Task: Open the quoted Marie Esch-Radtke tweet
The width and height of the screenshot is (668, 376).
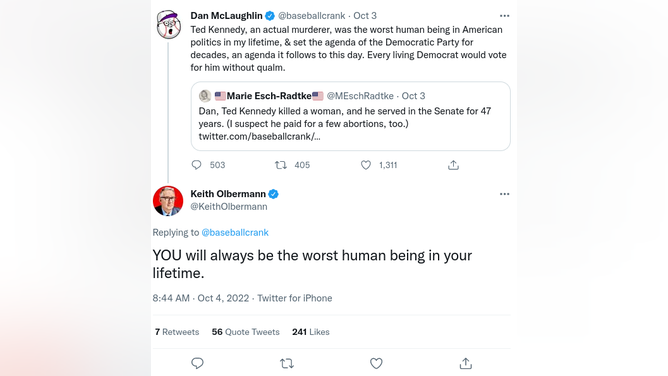Action: coord(351,116)
